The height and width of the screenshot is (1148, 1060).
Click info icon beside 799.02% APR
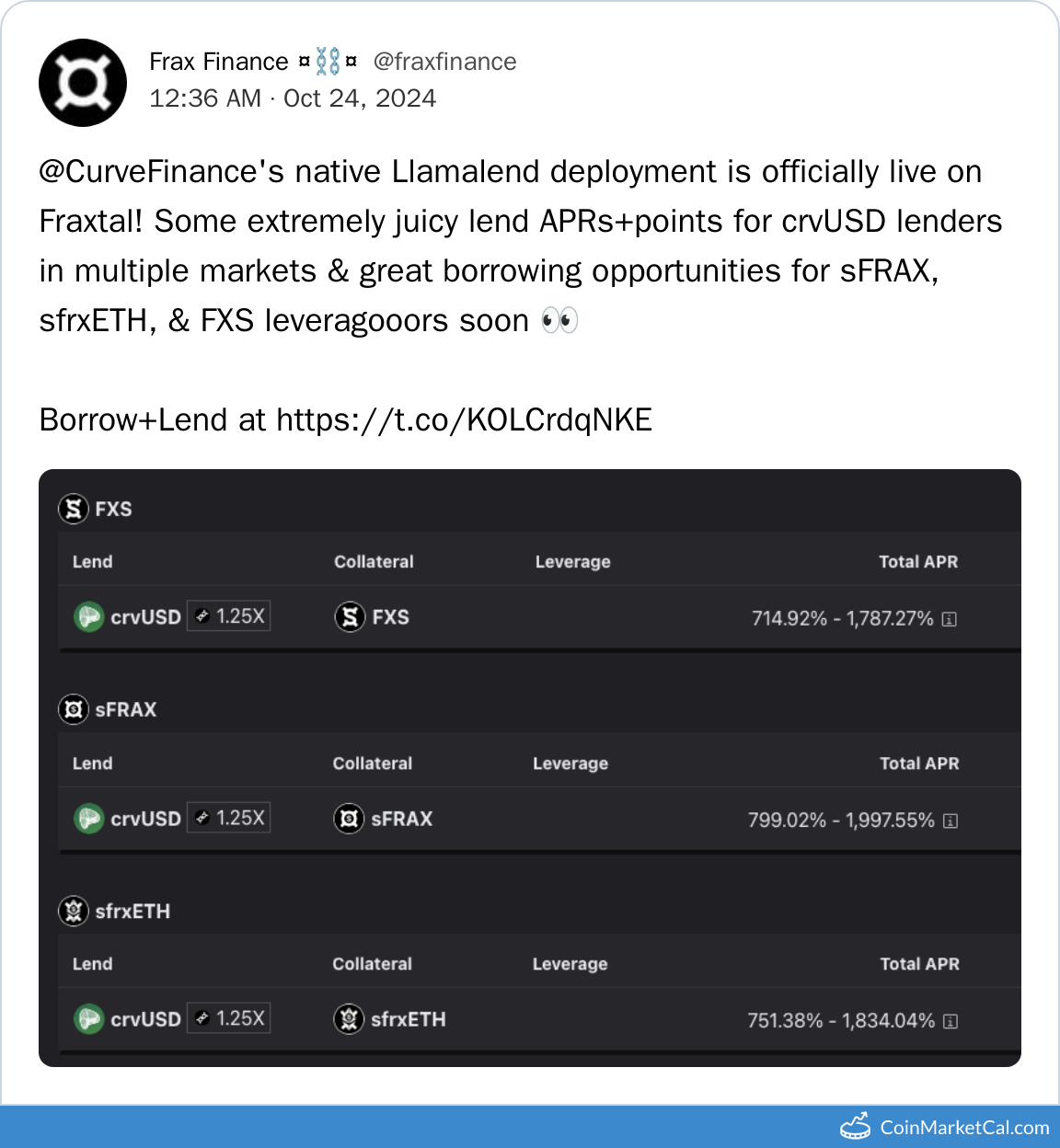click(x=951, y=821)
